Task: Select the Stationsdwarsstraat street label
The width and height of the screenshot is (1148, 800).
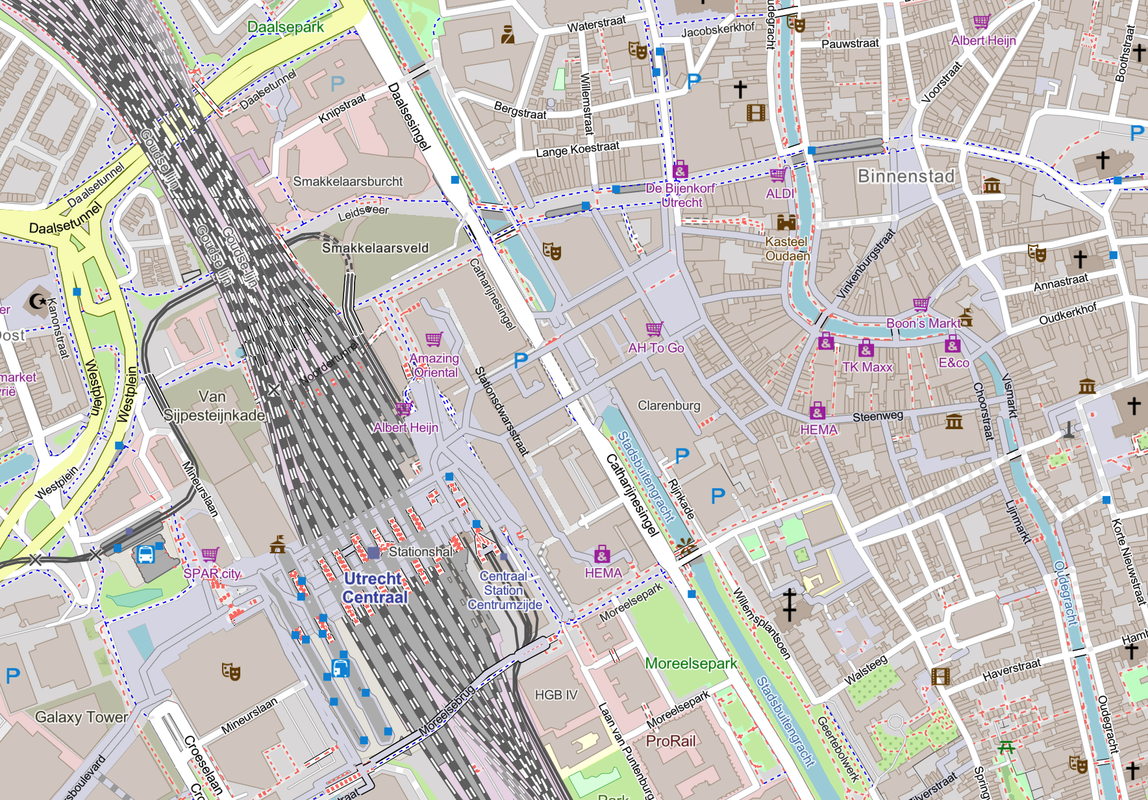Action: pos(502,411)
